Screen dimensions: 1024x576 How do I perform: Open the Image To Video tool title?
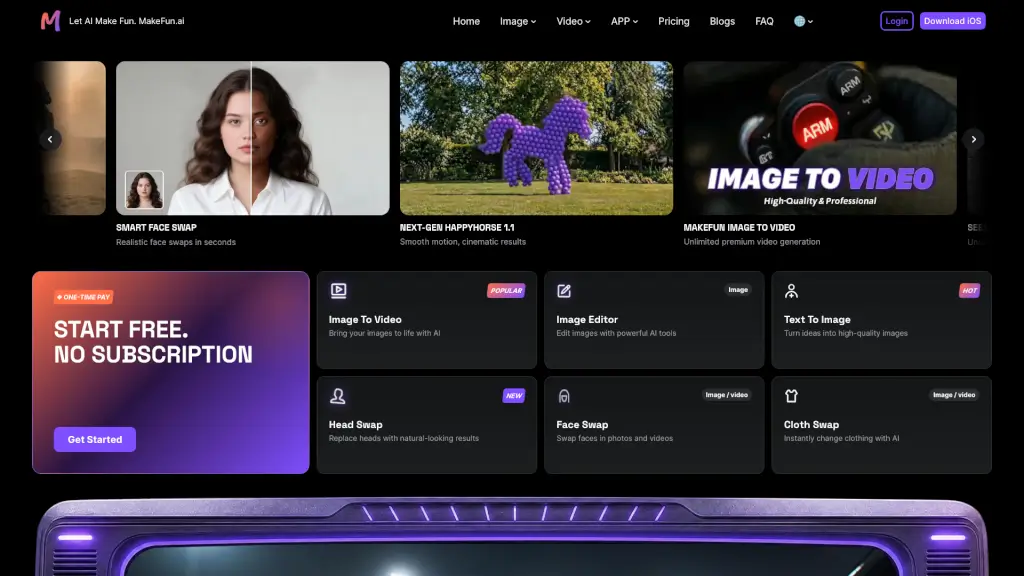pos(365,319)
